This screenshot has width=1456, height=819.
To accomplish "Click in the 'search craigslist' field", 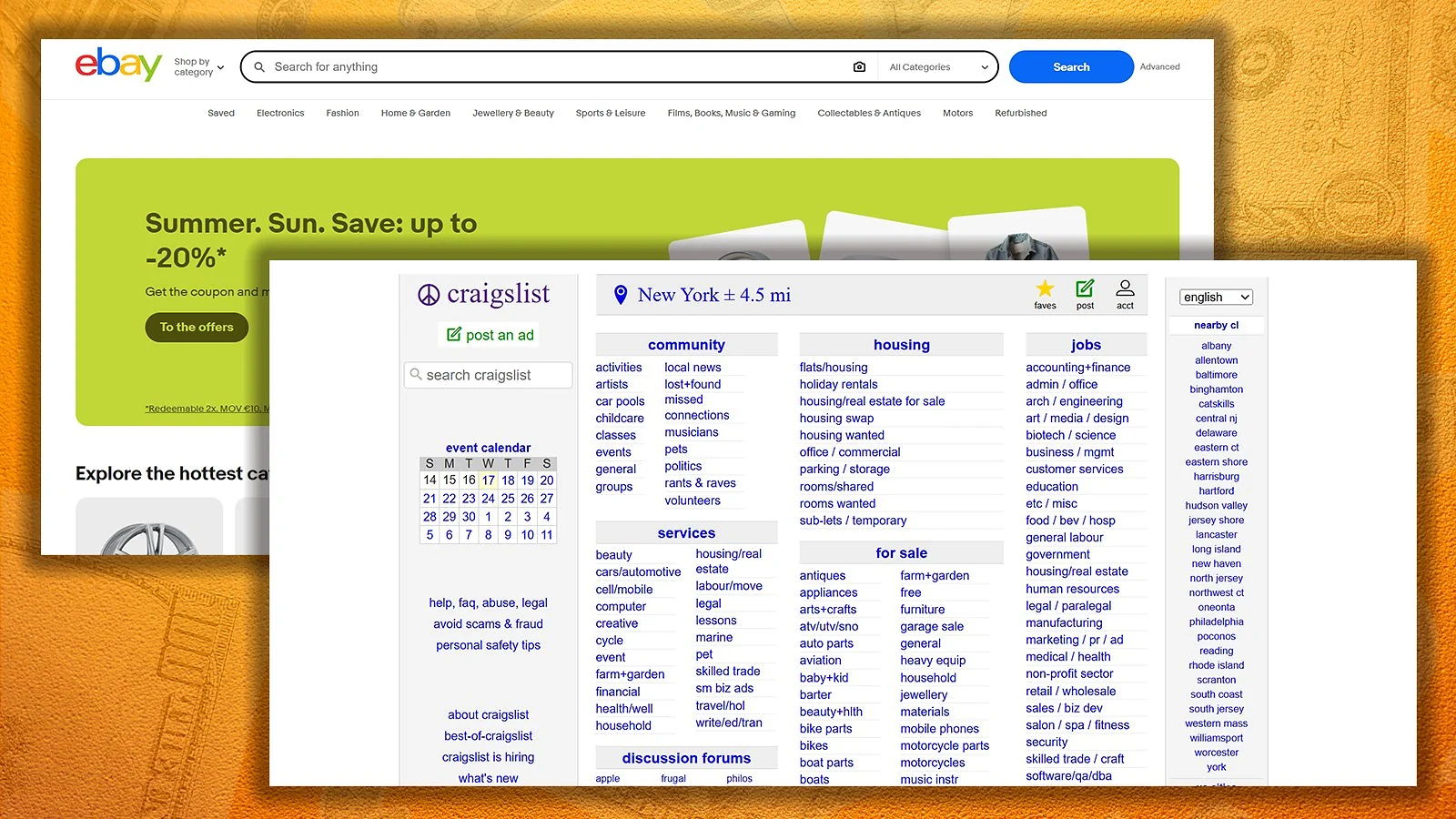I will tap(489, 375).
